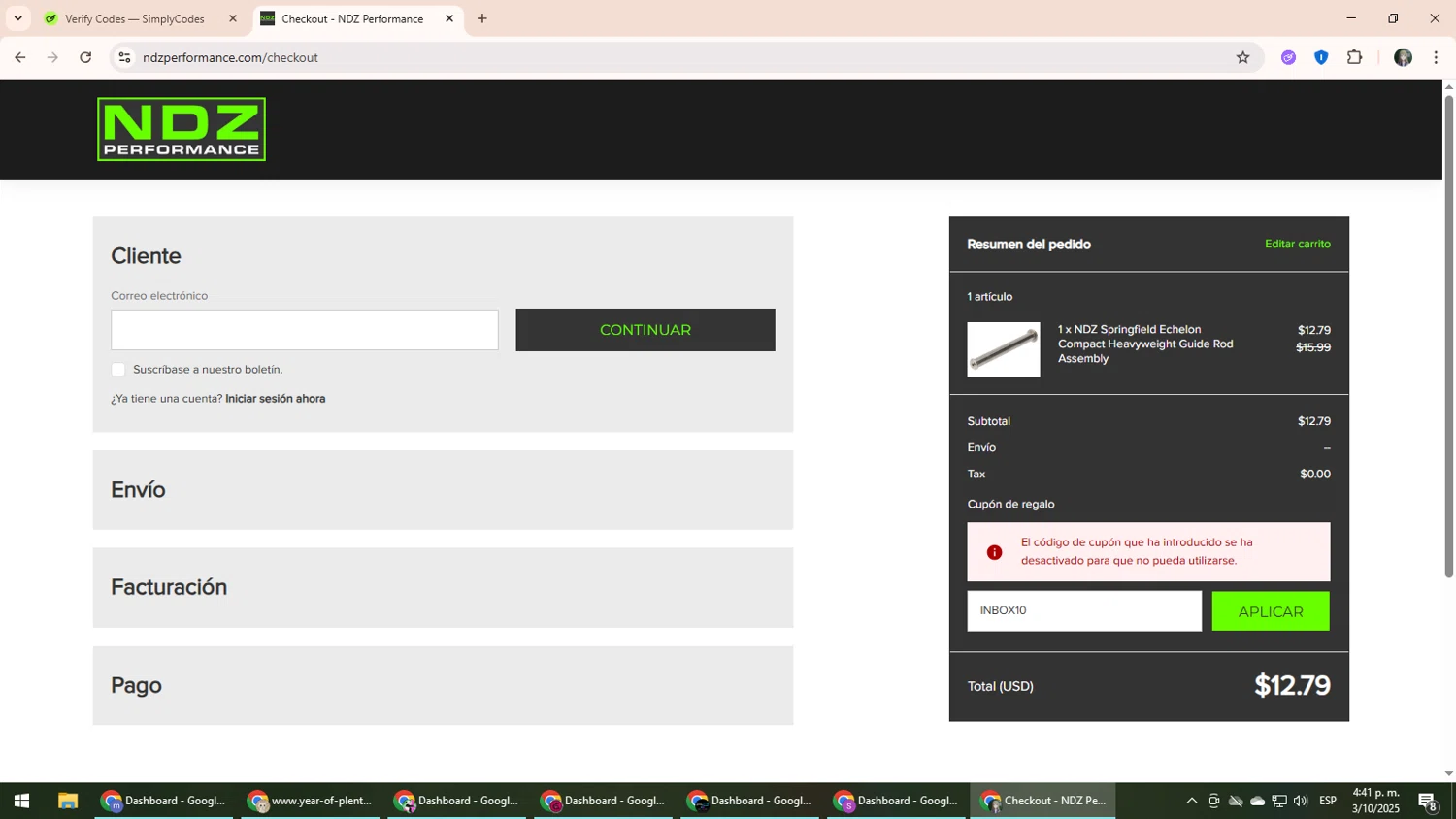Close the Checkout - NDZ Performance tab
The height and width of the screenshot is (819, 1456).
pyautogui.click(x=449, y=18)
